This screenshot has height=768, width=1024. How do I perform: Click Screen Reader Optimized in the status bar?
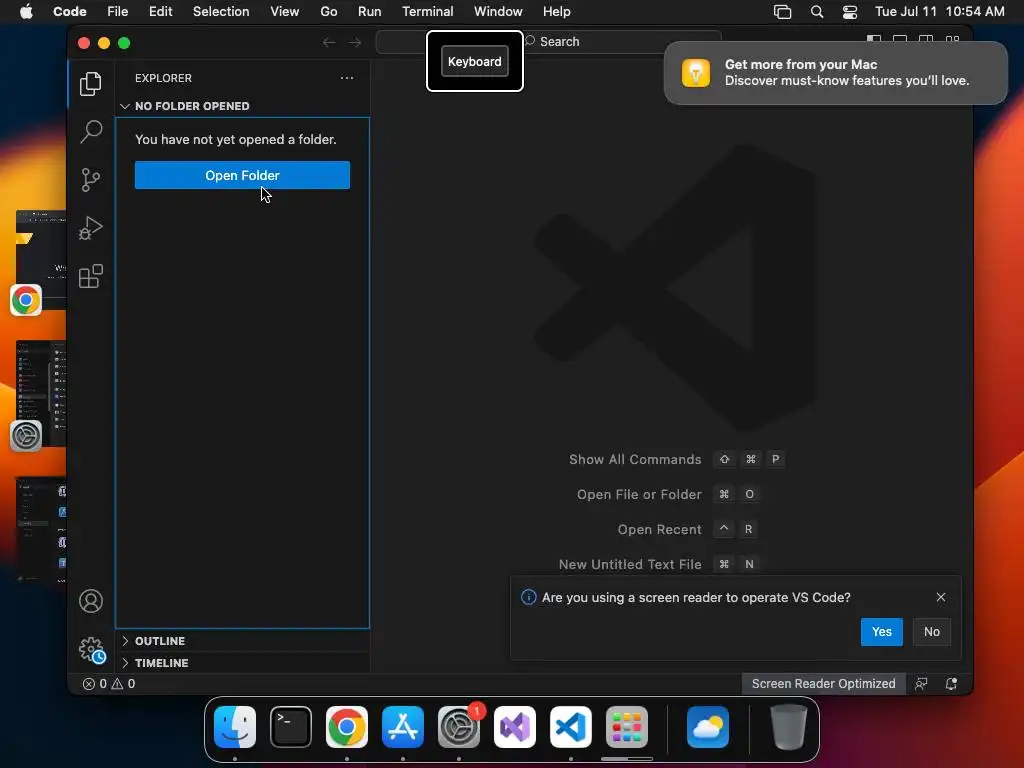[x=824, y=684]
